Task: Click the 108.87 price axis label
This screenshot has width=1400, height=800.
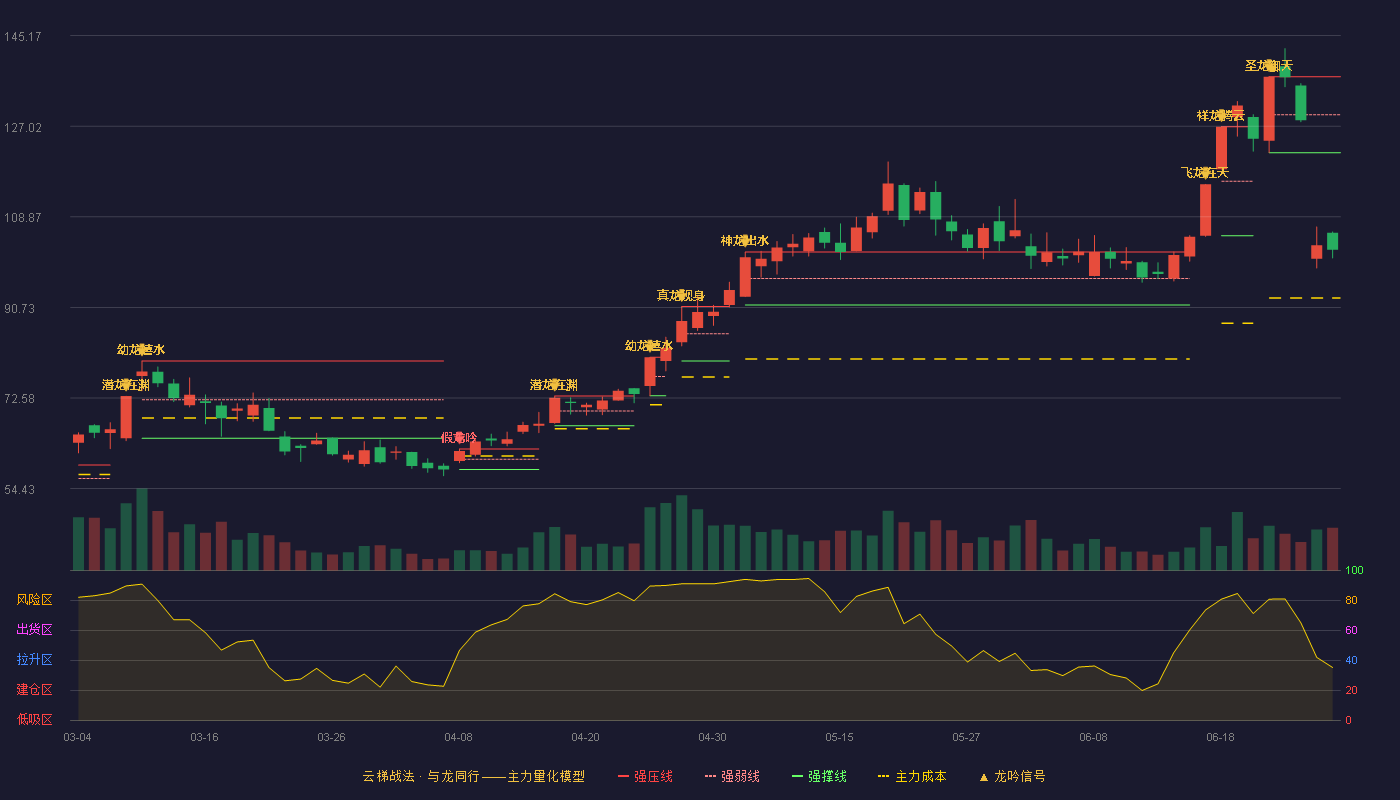Action: tap(22, 218)
